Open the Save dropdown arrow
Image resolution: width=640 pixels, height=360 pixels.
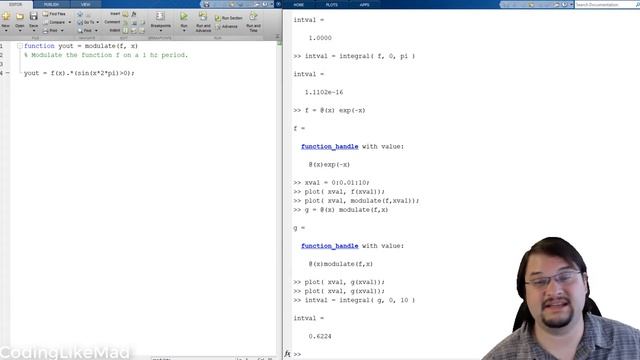click(33, 31)
